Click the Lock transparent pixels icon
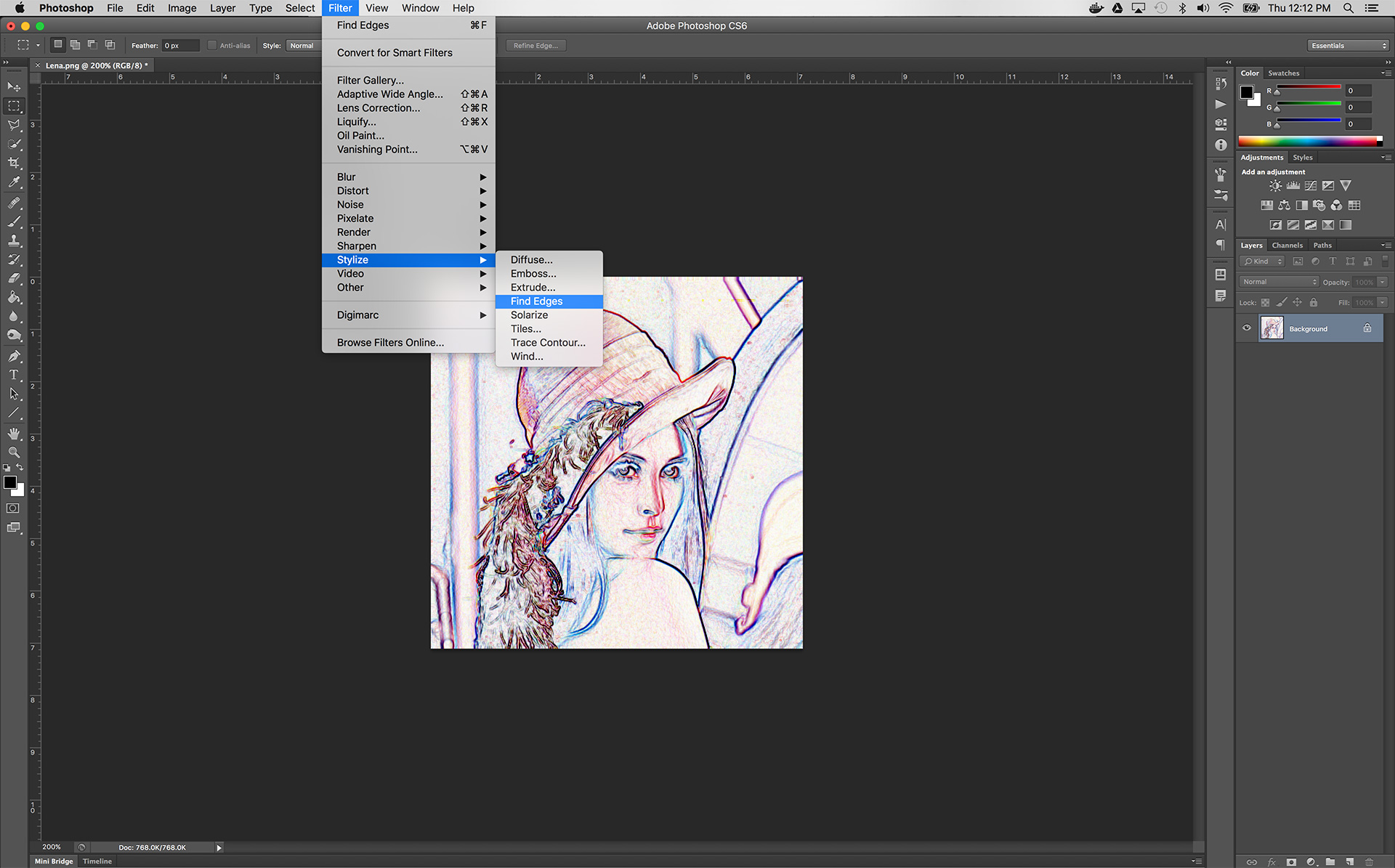This screenshot has height=868, width=1395. pos(1265,302)
